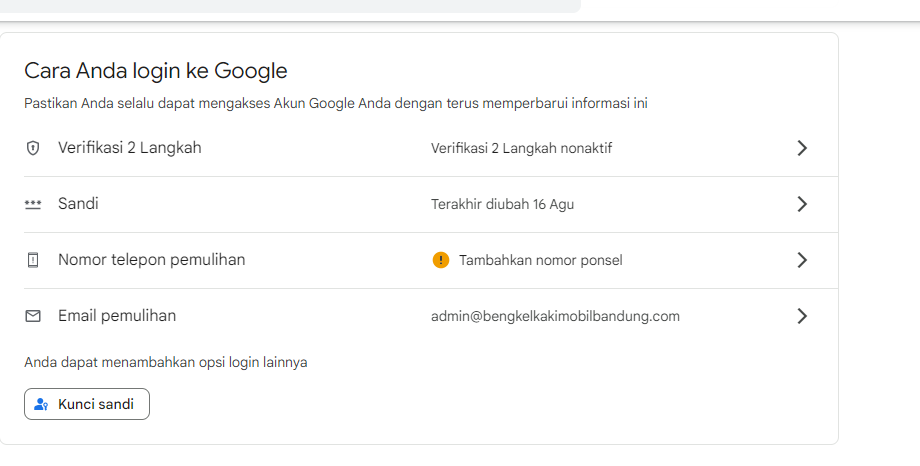Click the phone icon beside Nomor telepon pemulihan

33,260
